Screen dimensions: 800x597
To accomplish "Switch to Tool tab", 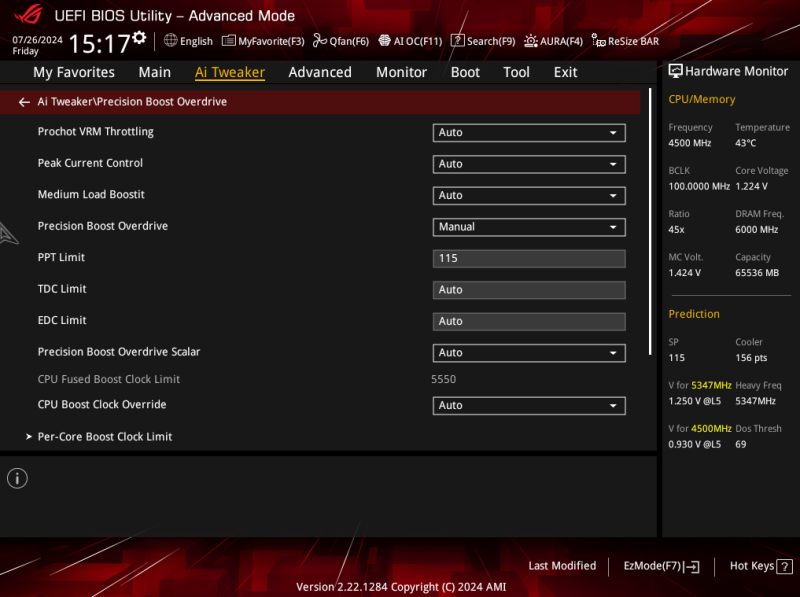I will click(x=516, y=72).
